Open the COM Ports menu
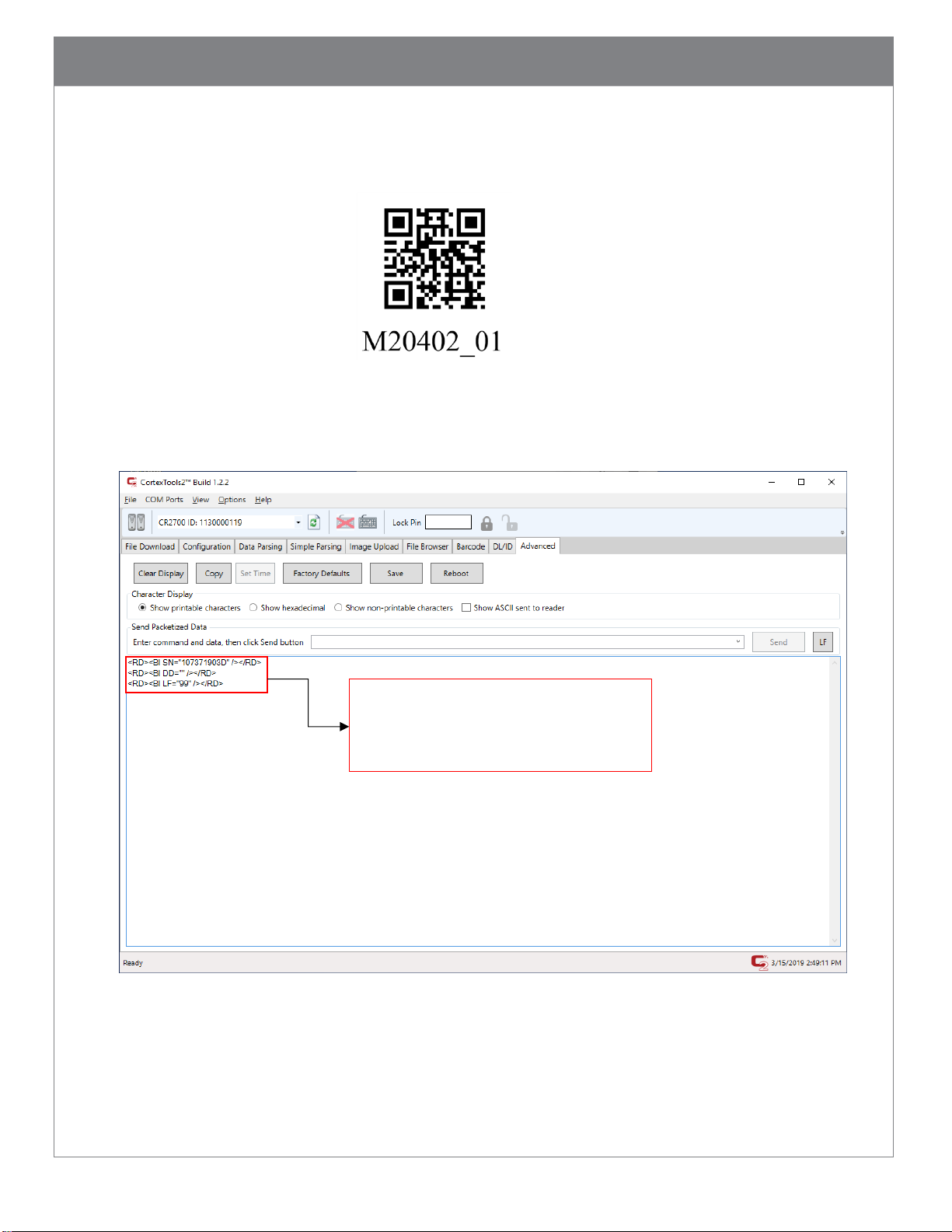This screenshot has height=1232, width=952. (164, 500)
